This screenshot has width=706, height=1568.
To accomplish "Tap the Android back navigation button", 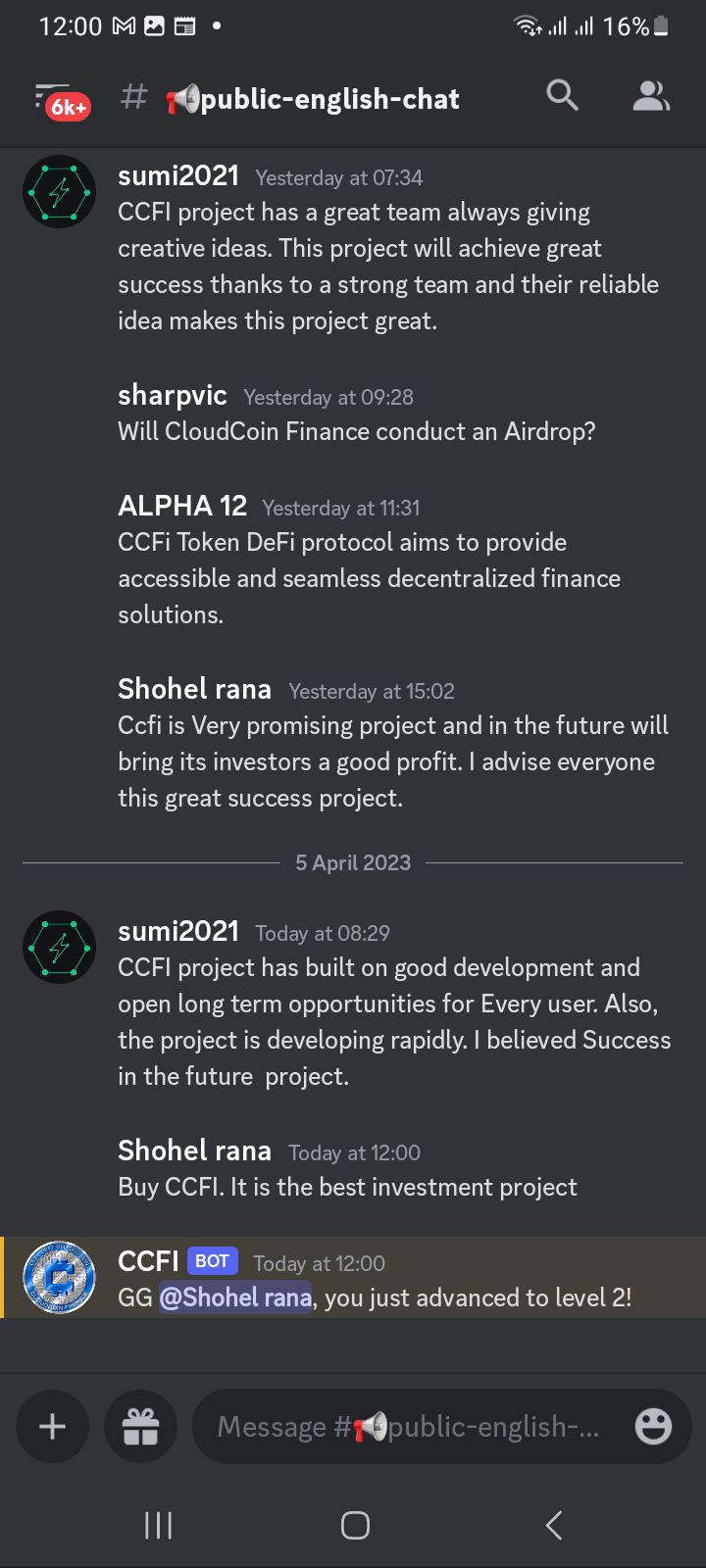I will 553,1525.
